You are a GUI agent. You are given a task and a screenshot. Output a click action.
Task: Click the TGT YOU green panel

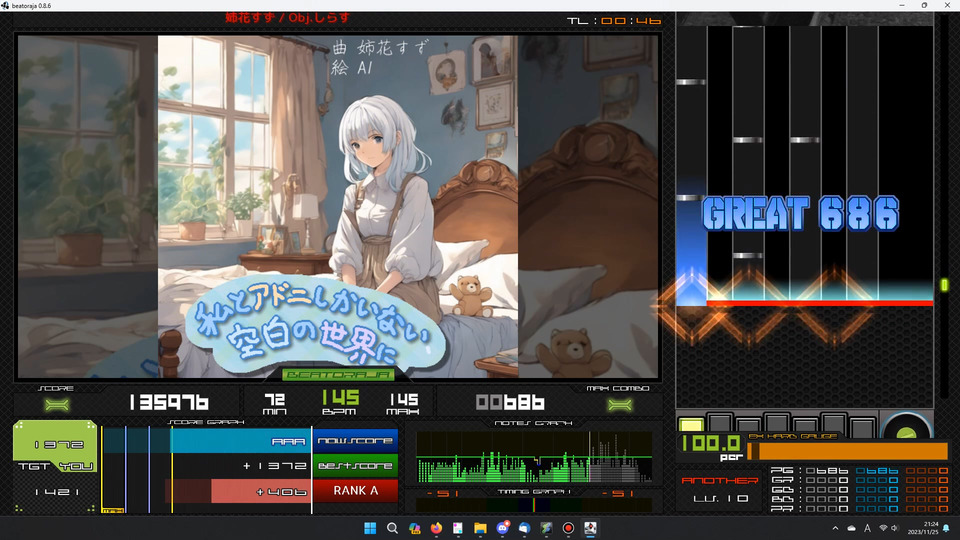click(x=55, y=446)
